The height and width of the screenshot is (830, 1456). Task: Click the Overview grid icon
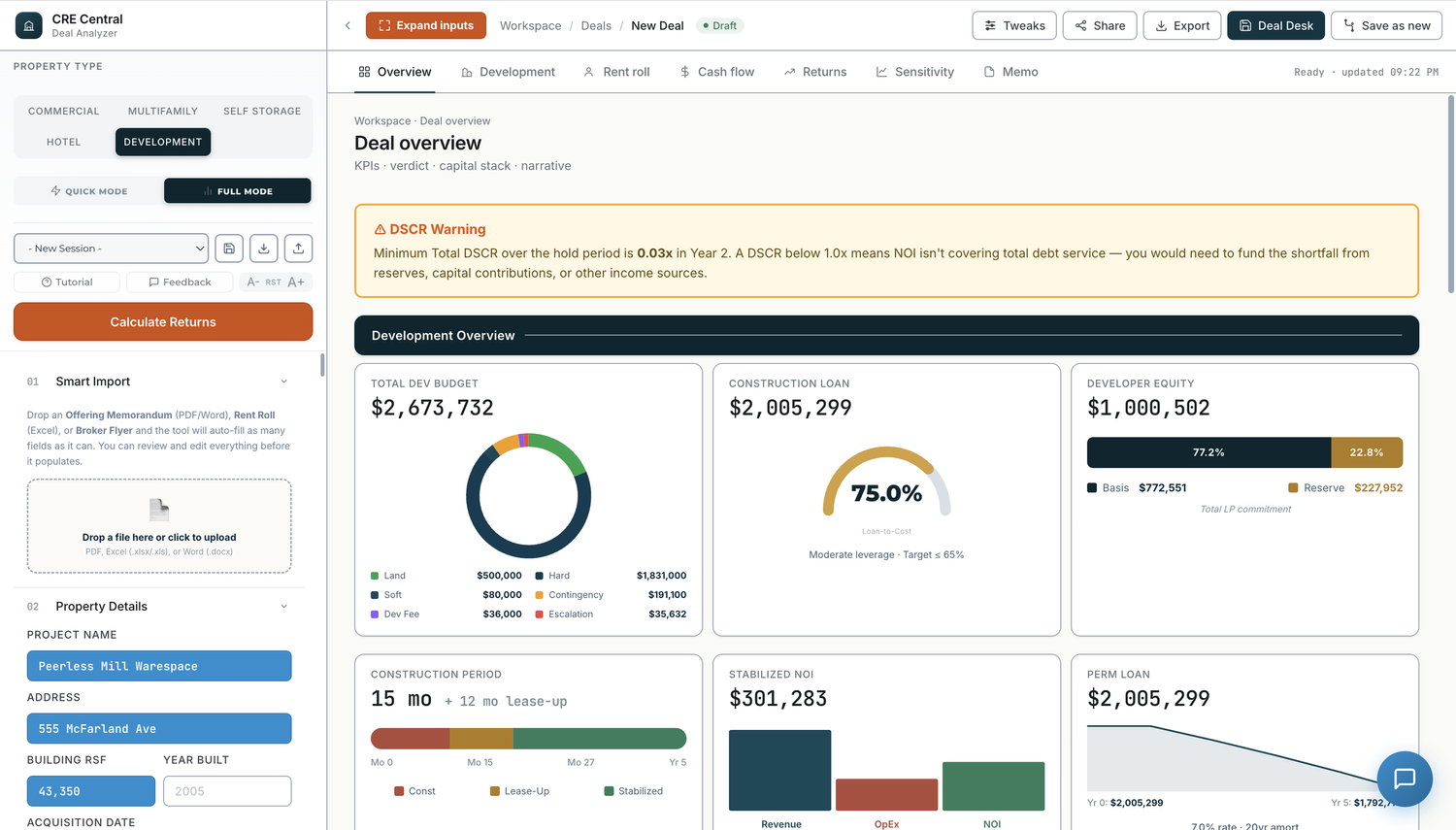364,72
